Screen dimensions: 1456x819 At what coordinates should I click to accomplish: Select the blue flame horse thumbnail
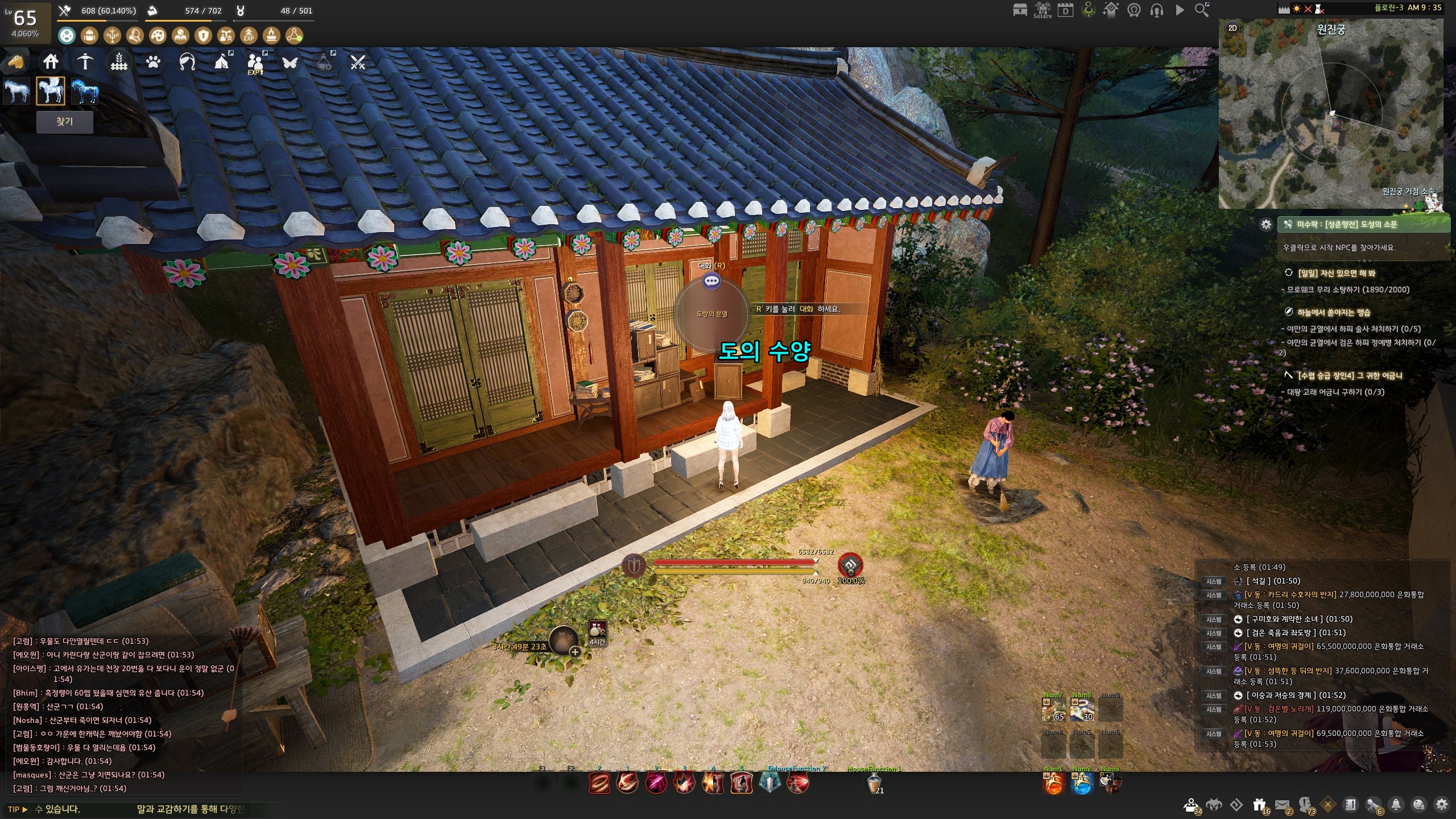(x=85, y=91)
